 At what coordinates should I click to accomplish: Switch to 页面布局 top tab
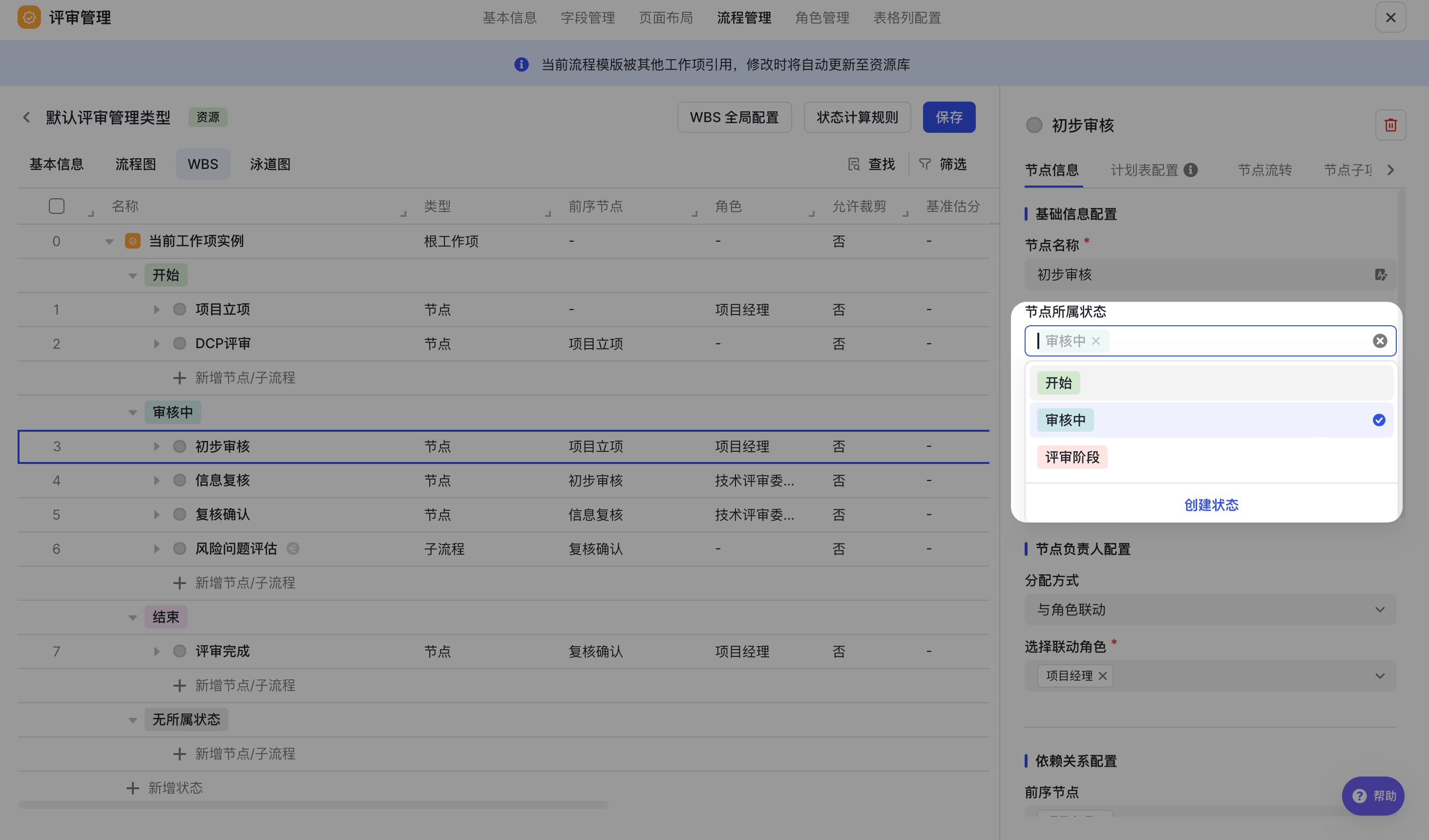point(666,18)
